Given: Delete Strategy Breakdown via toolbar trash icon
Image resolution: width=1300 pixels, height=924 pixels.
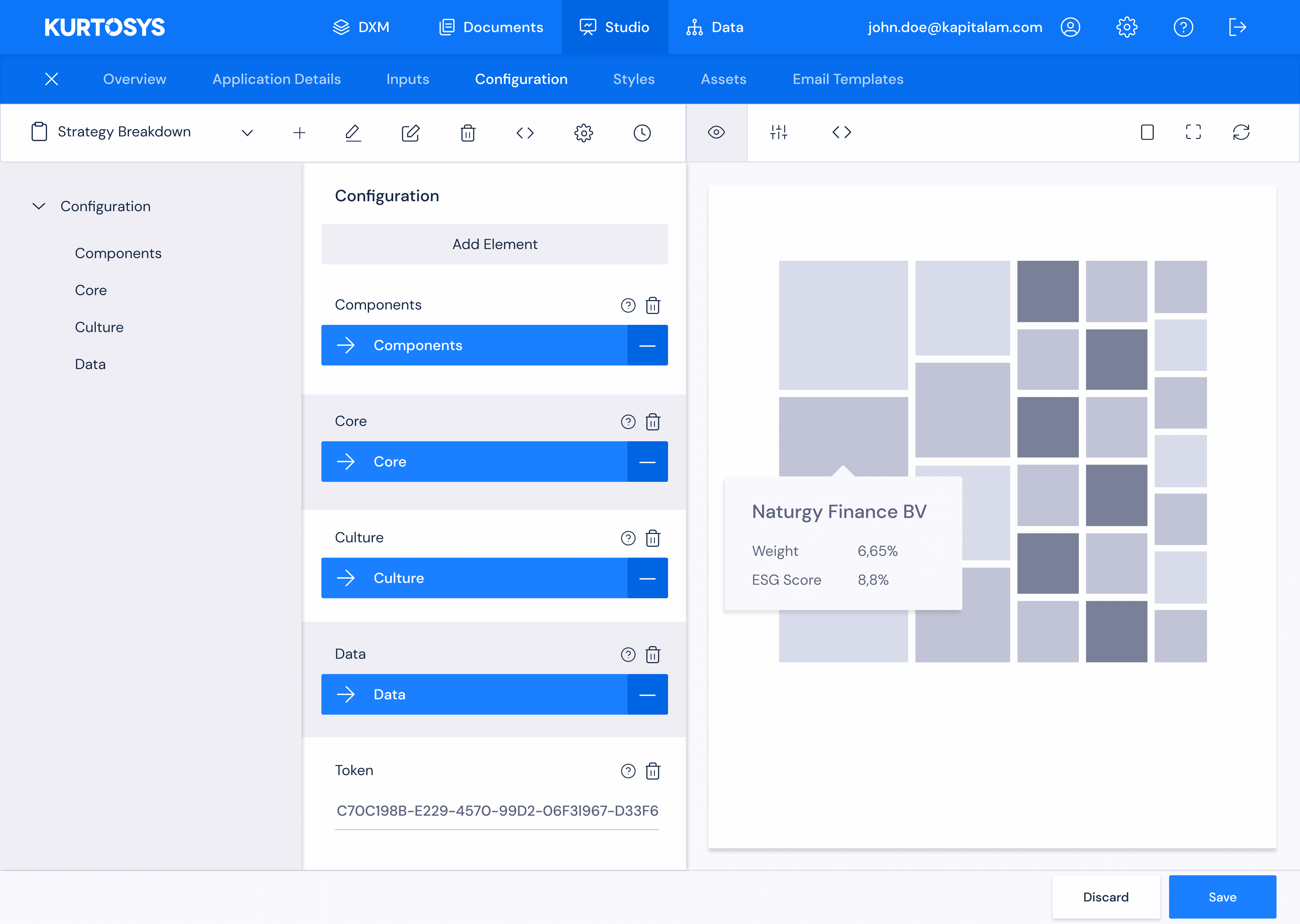Looking at the screenshot, I should click(x=468, y=133).
